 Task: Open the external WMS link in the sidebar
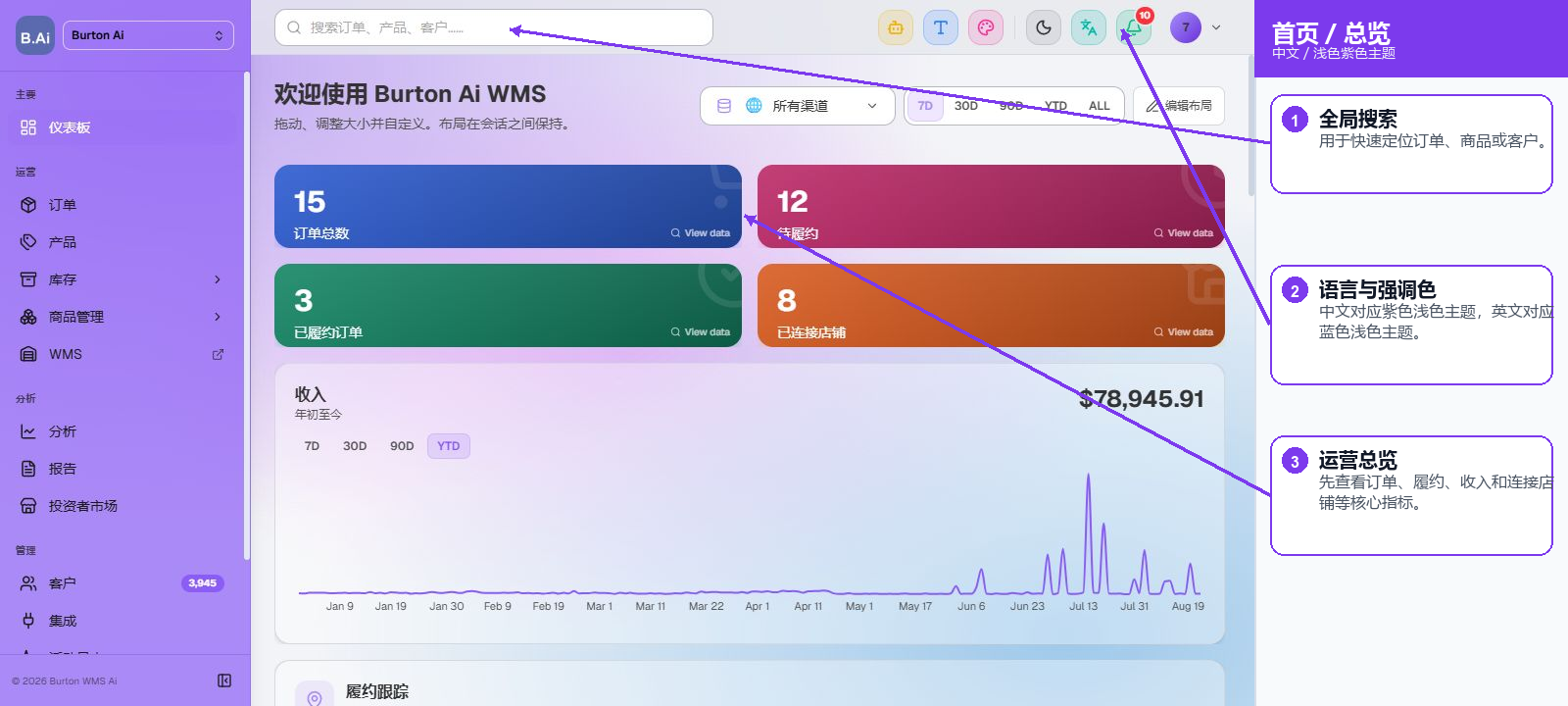(x=122, y=354)
